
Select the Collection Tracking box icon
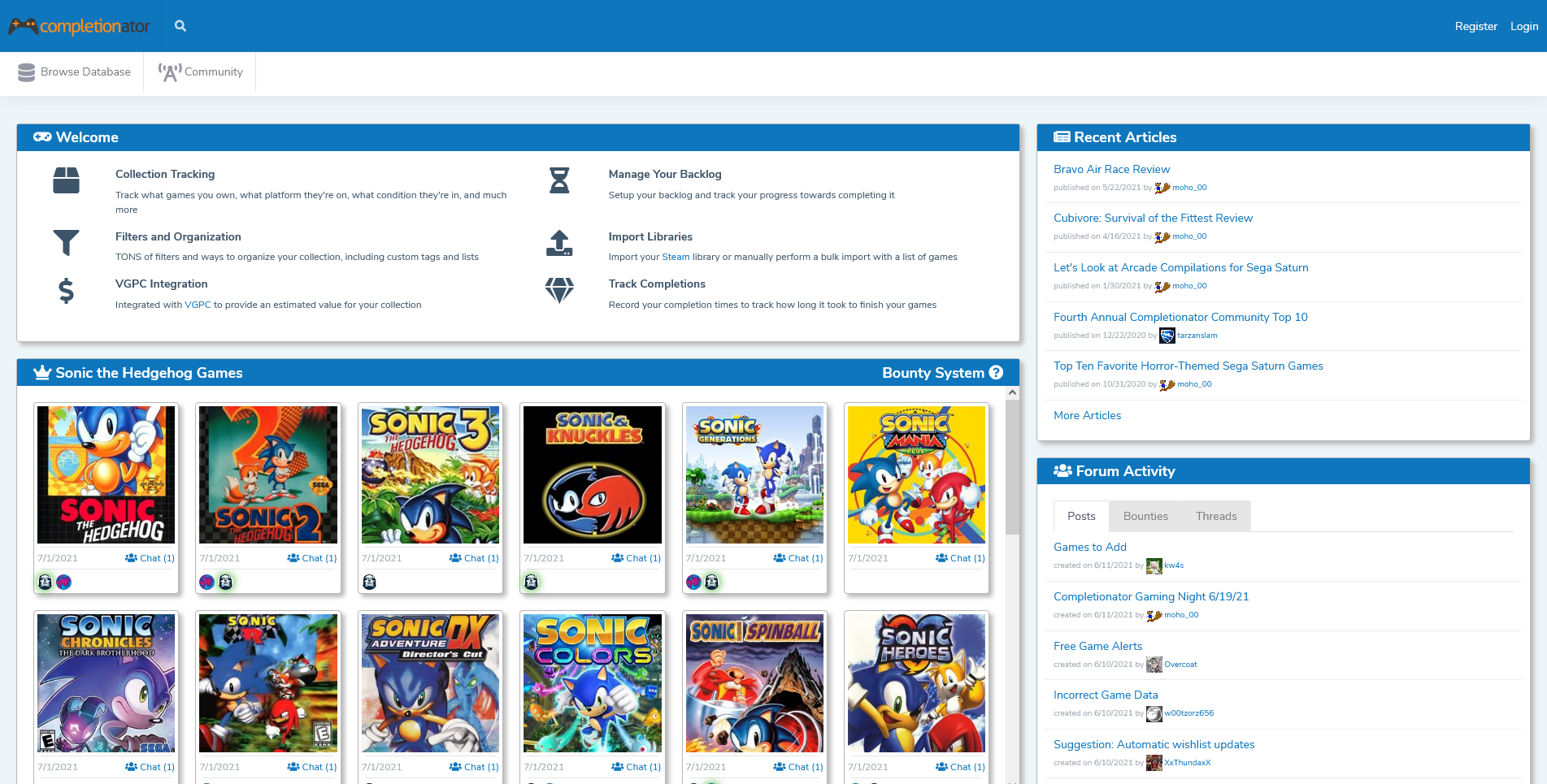coord(67,180)
